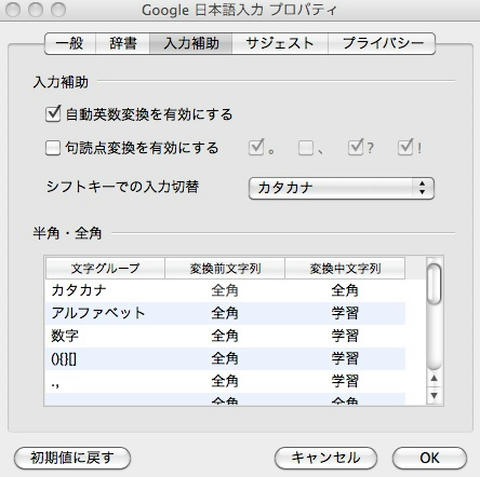Switch to the 一般 tab
Viewport: 480px width, 477px height.
pos(70,44)
